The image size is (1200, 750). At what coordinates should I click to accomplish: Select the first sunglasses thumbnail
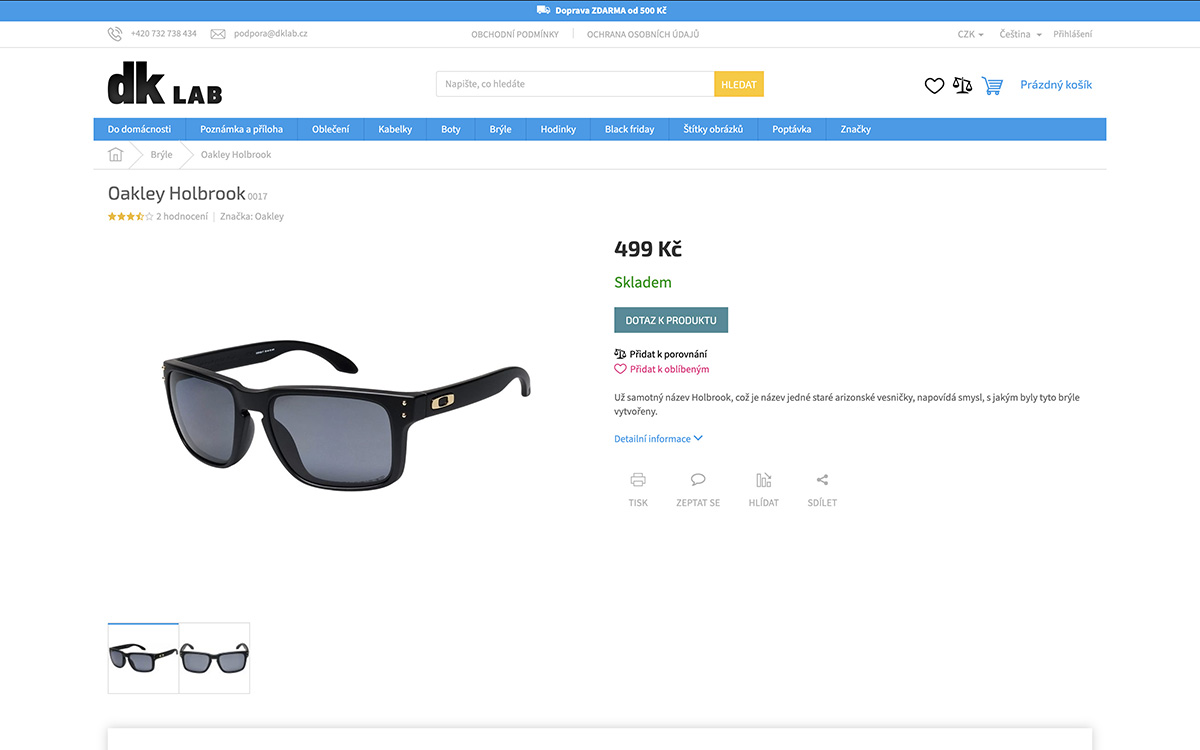143,658
